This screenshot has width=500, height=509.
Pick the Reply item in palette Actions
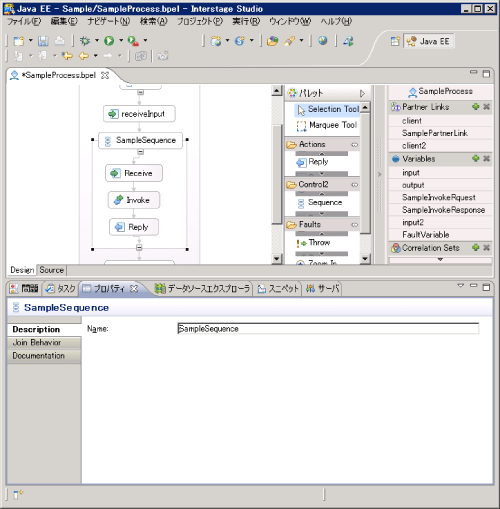point(312,162)
